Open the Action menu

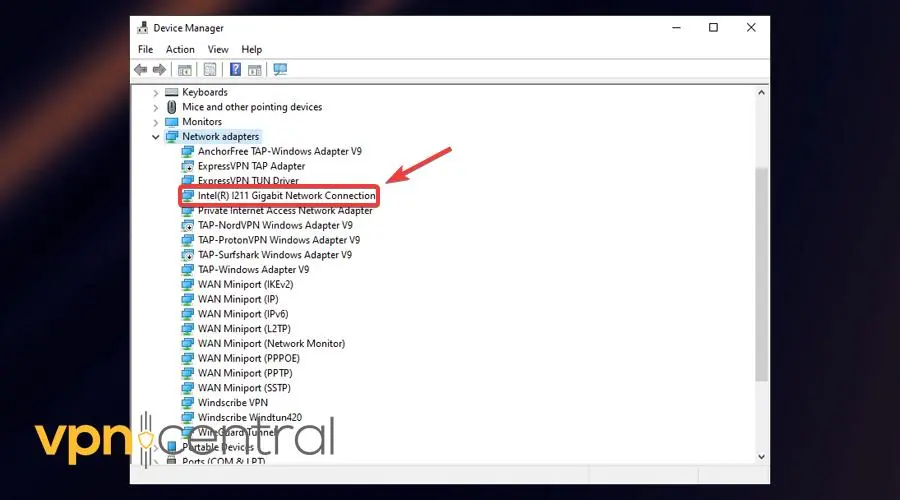(180, 49)
